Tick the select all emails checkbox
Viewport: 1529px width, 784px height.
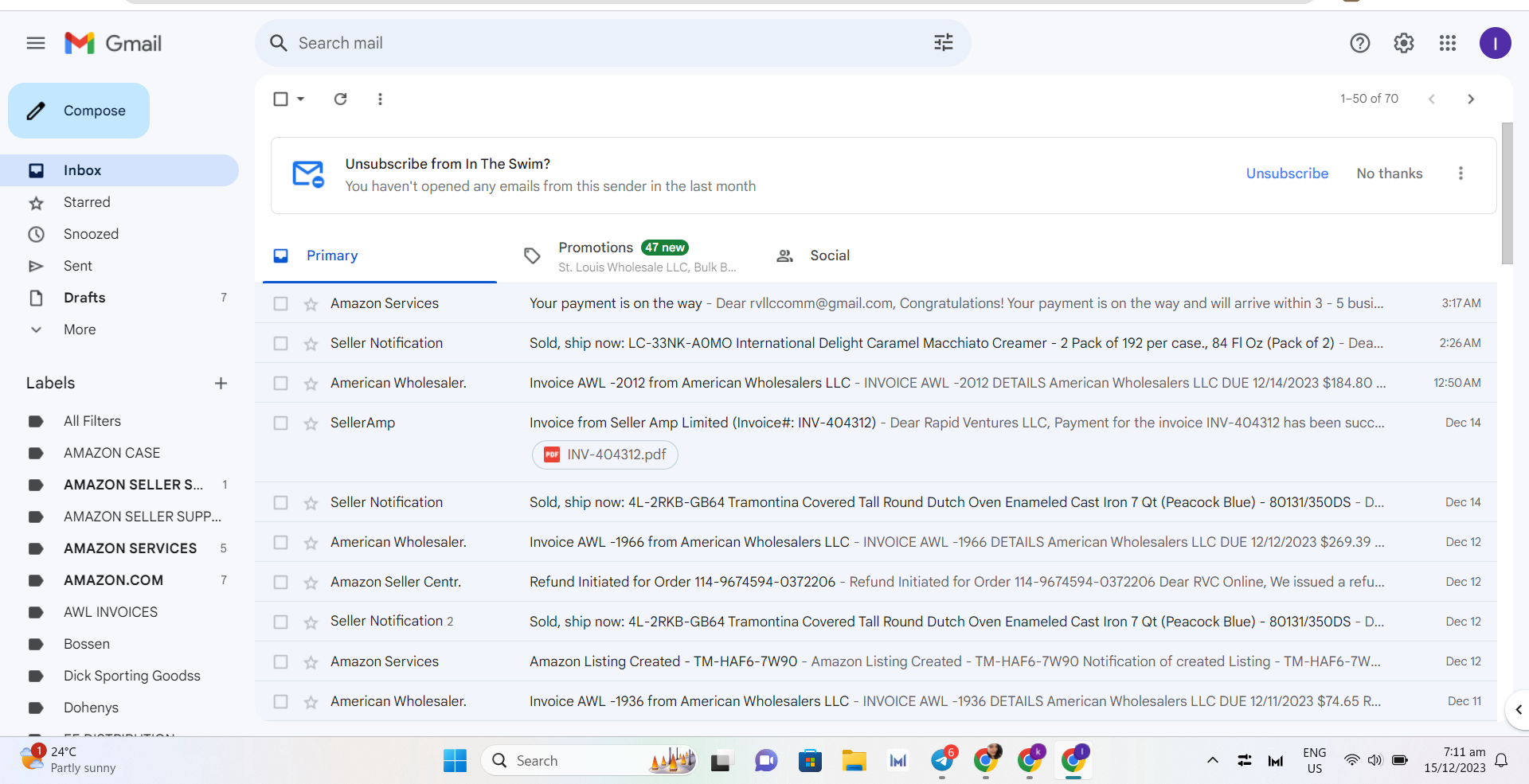(x=280, y=99)
